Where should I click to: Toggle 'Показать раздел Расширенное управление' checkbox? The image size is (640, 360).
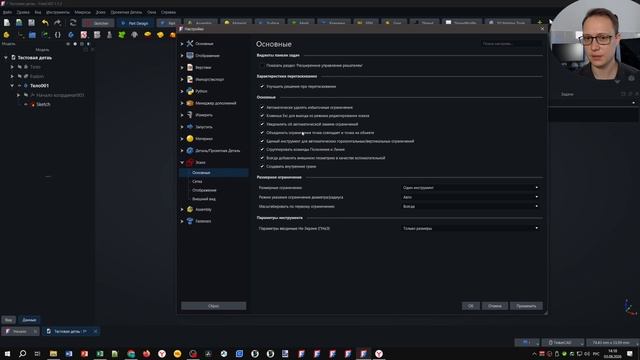[x=262, y=65]
